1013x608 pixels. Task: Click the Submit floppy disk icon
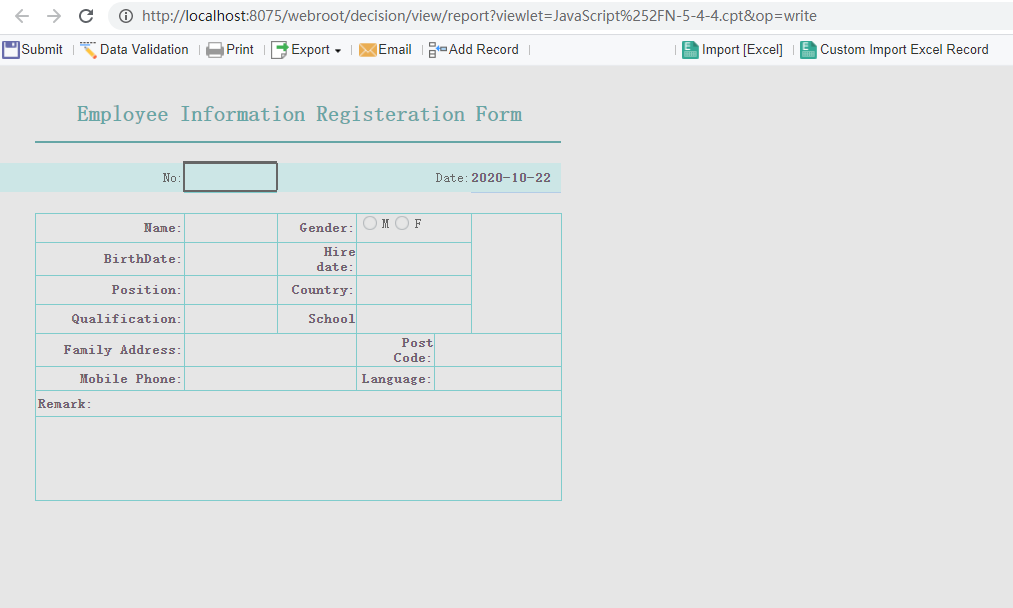click(x=11, y=50)
